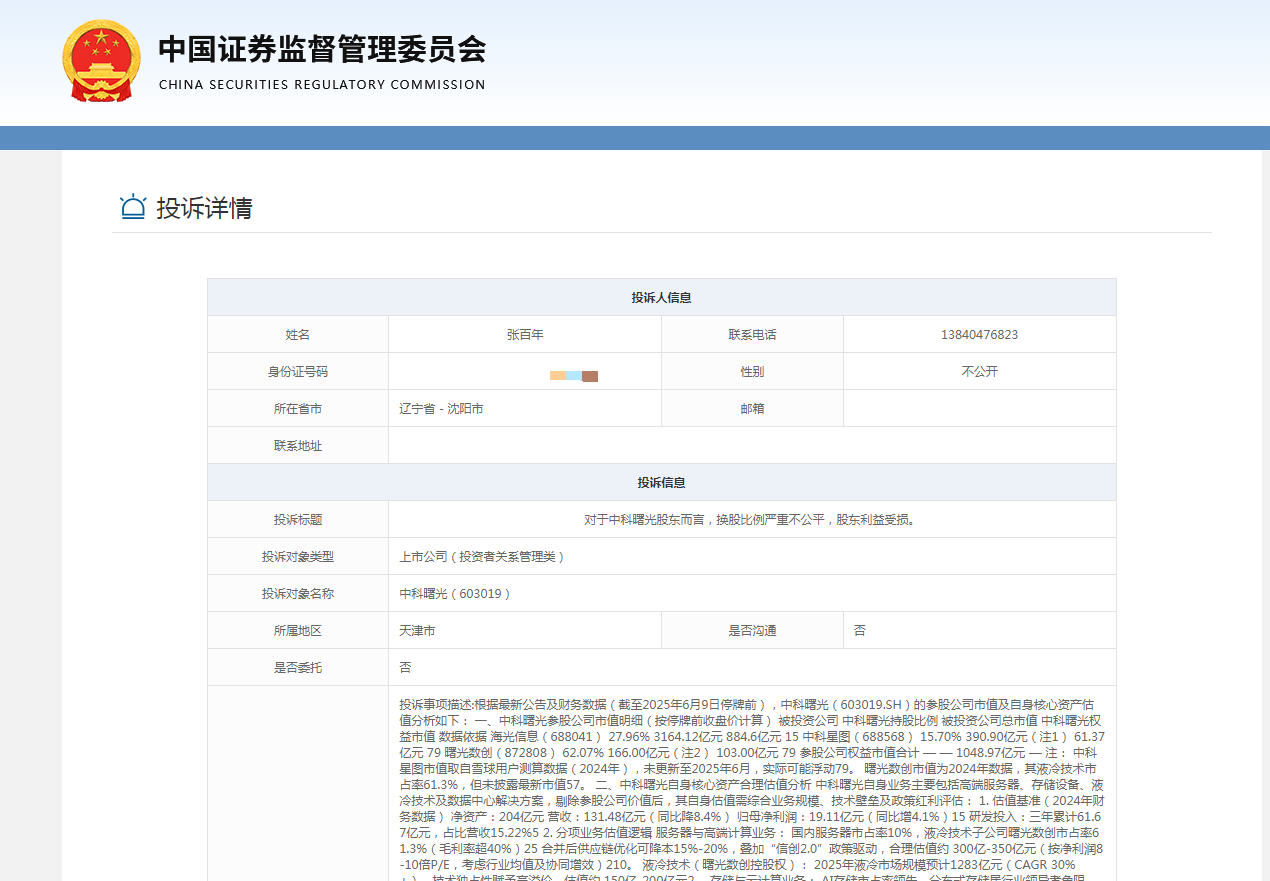Click the 邮箱 label cell

(752, 409)
